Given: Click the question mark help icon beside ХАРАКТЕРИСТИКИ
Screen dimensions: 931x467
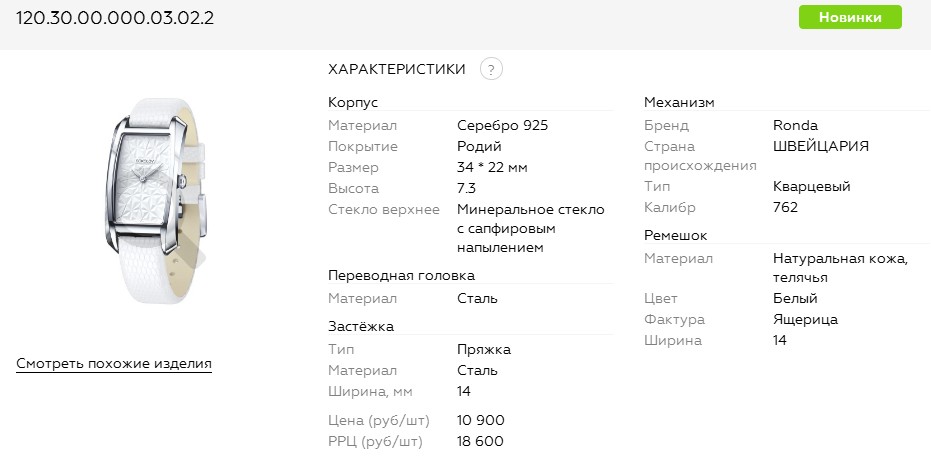Looking at the screenshot, I should coord(490,69).
